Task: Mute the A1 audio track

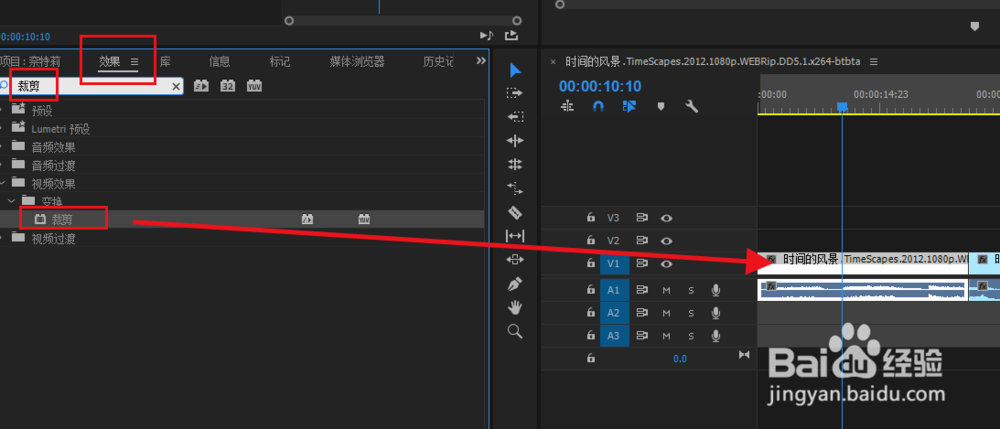Action: pyautogui.click(x=666, y=291)
